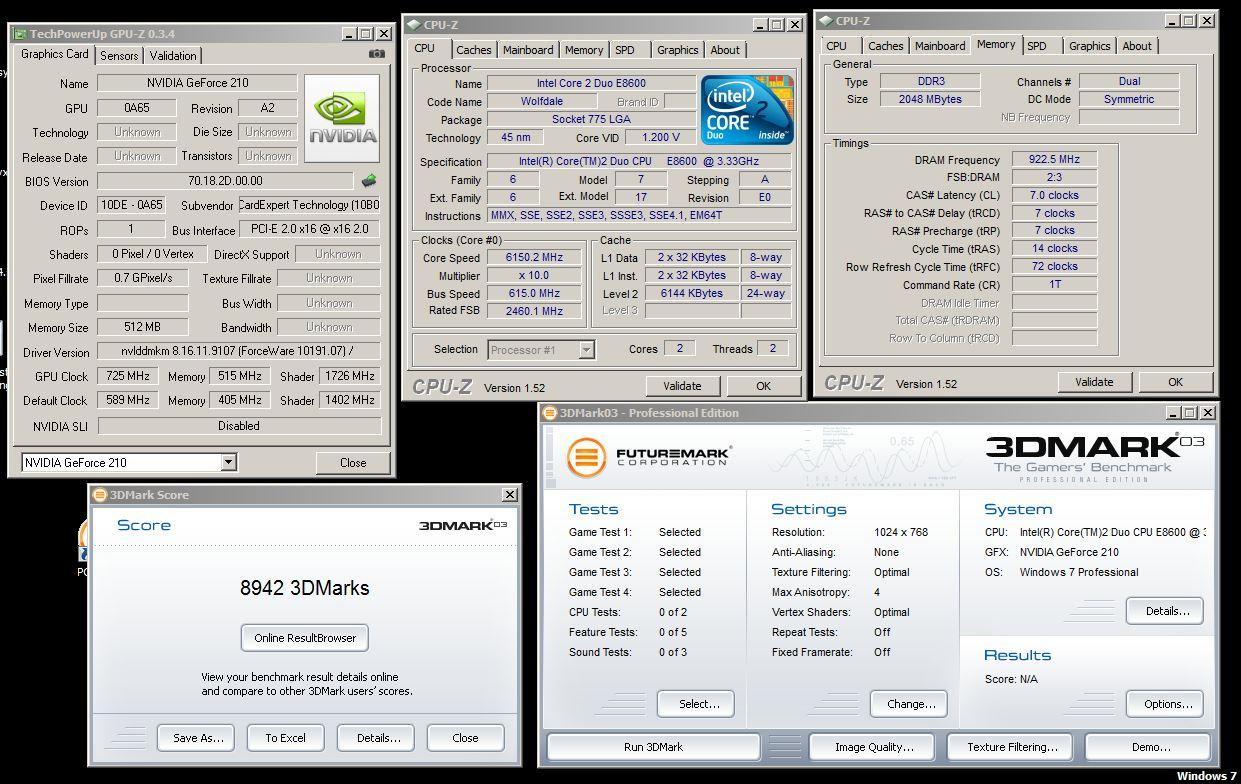The image size is (1241, 784).
Task: Click the GPU-Z camera screenshot icon
Action: [x=376, y=54]
